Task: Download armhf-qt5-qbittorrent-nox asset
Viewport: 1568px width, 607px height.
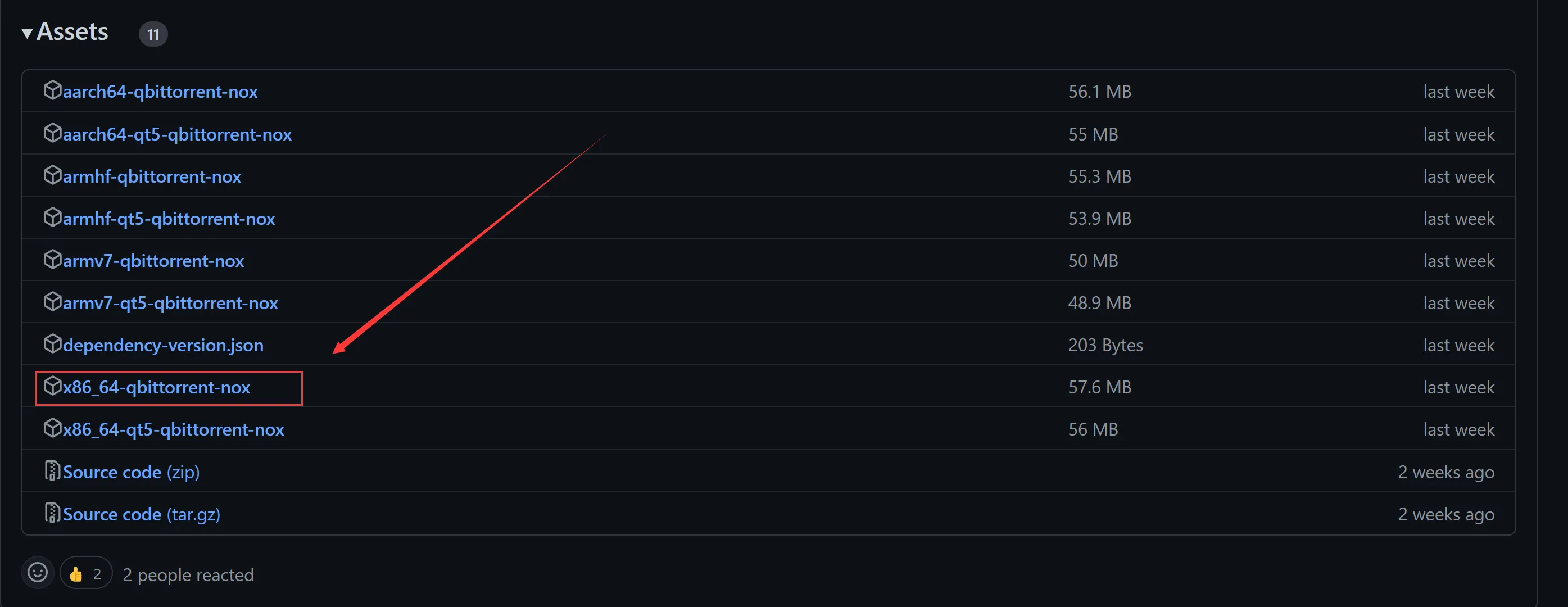Action: (169, 219)
